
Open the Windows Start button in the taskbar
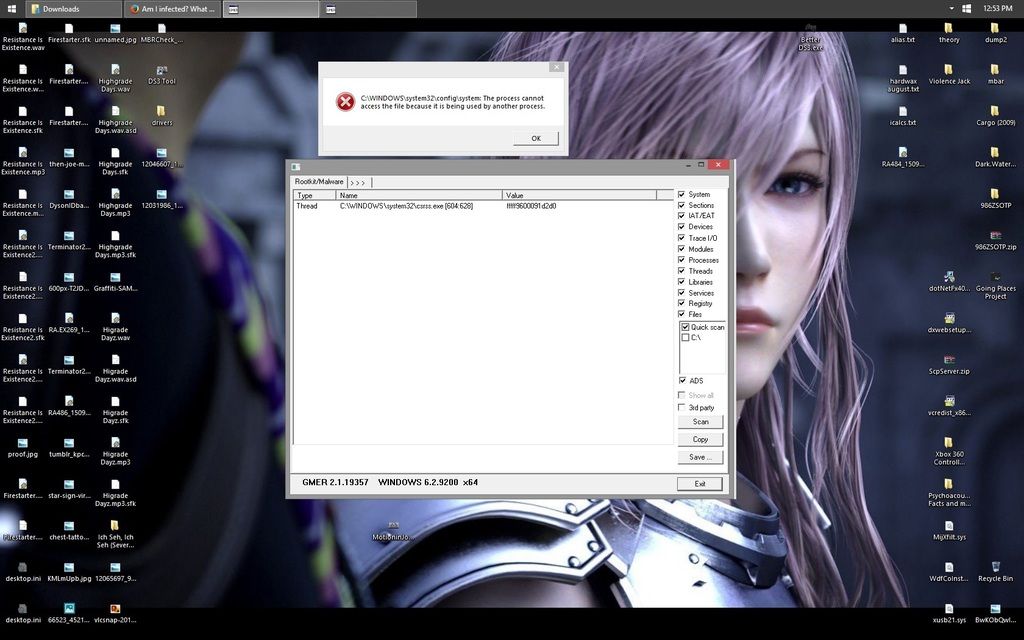[11, 9]
